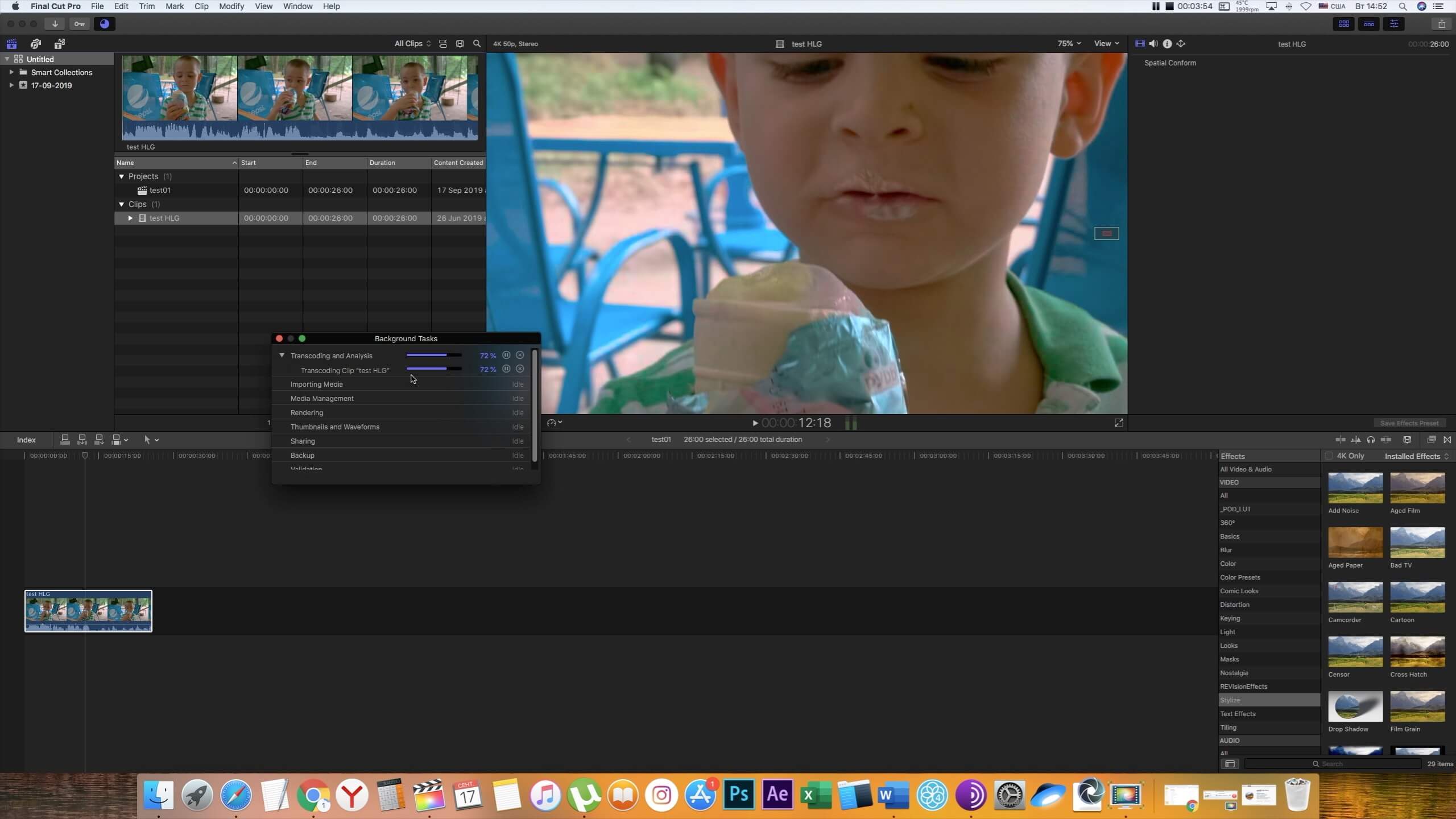Collapse the Projects group triangle
Viewport: 1456px width, 819px height.
coord(121,176)
